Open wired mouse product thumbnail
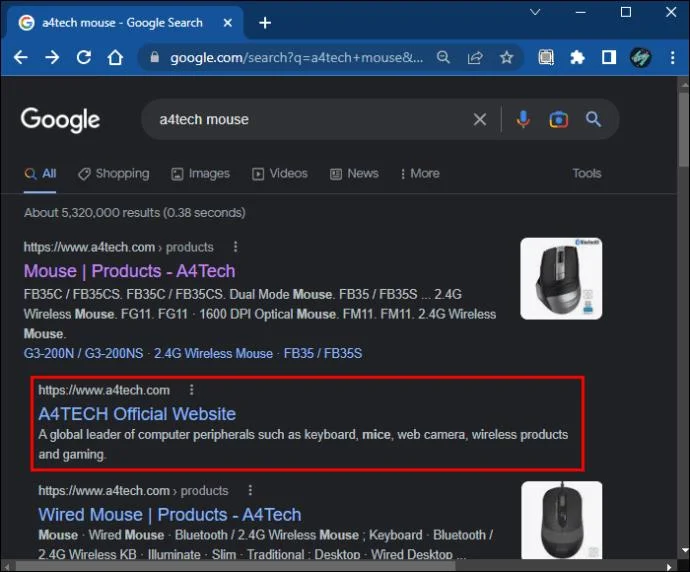 562,520
